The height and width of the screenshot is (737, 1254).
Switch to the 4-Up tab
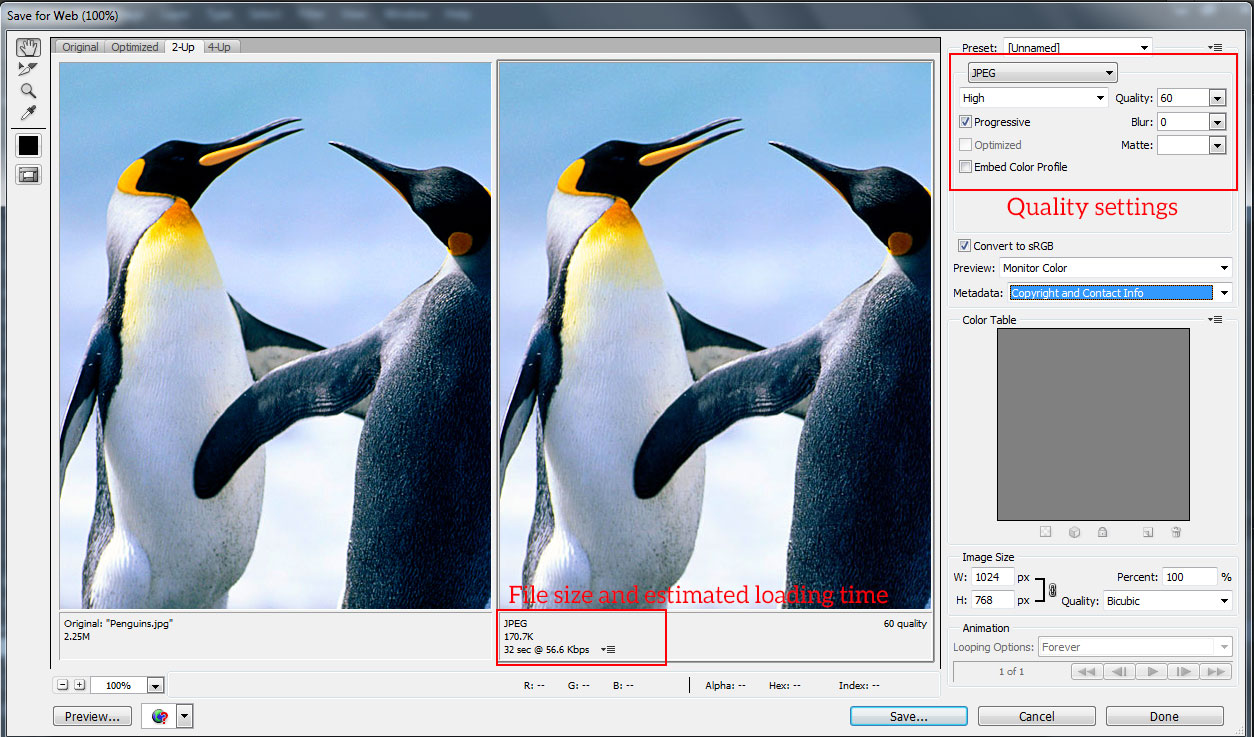pos(218,47)
